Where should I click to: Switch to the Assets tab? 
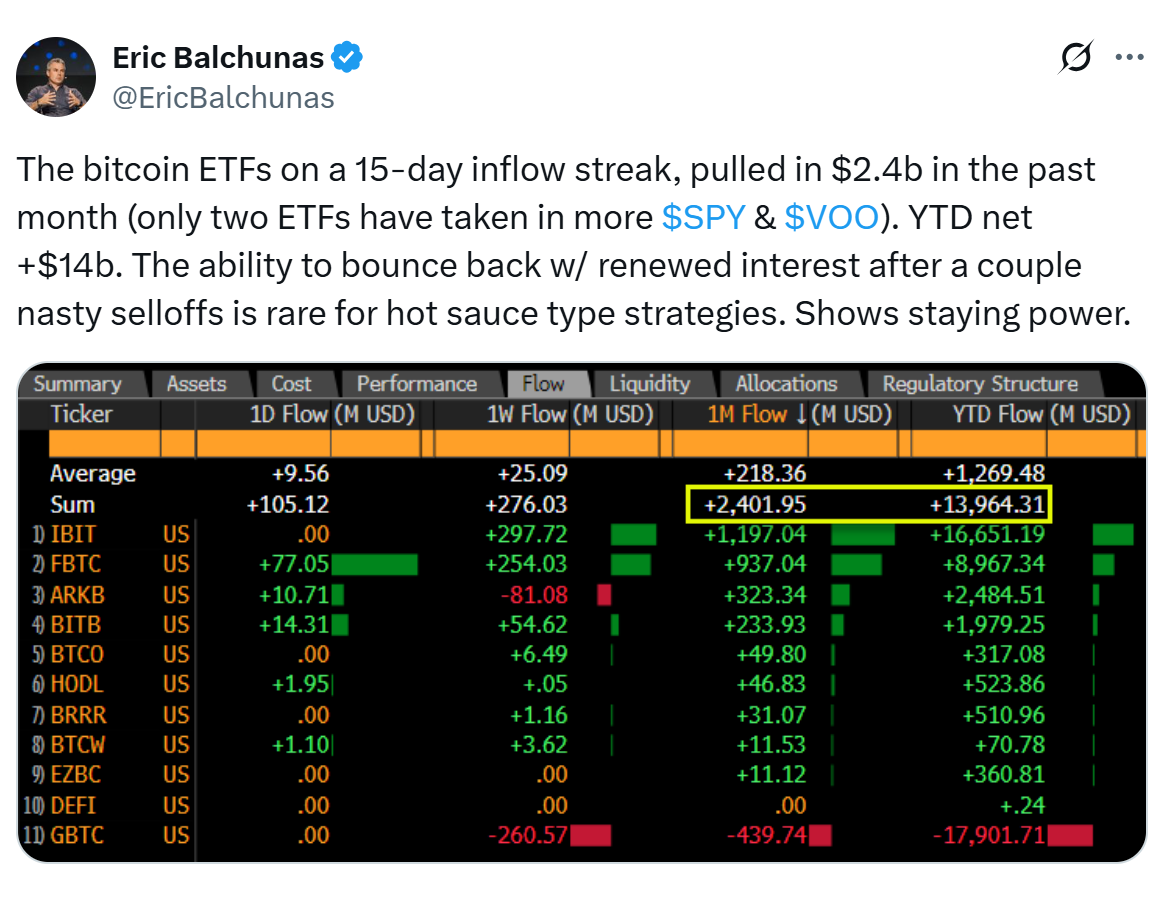(196, 384)
